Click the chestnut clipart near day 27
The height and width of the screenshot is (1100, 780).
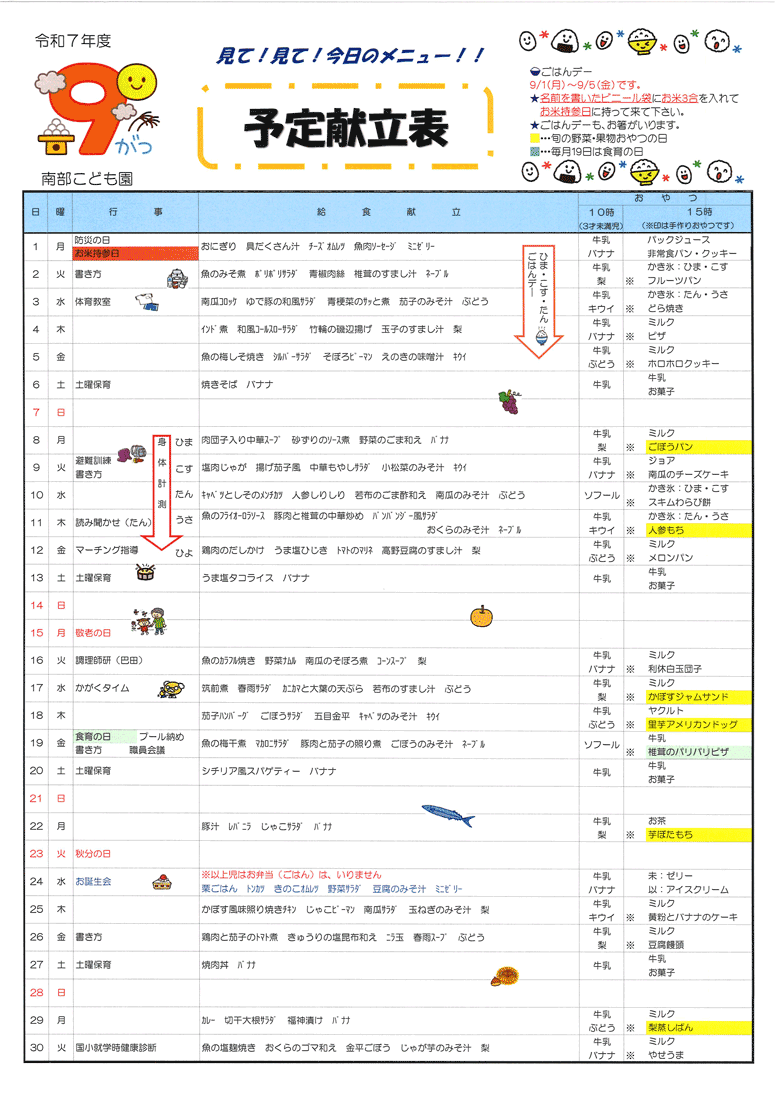pos(504,977)
